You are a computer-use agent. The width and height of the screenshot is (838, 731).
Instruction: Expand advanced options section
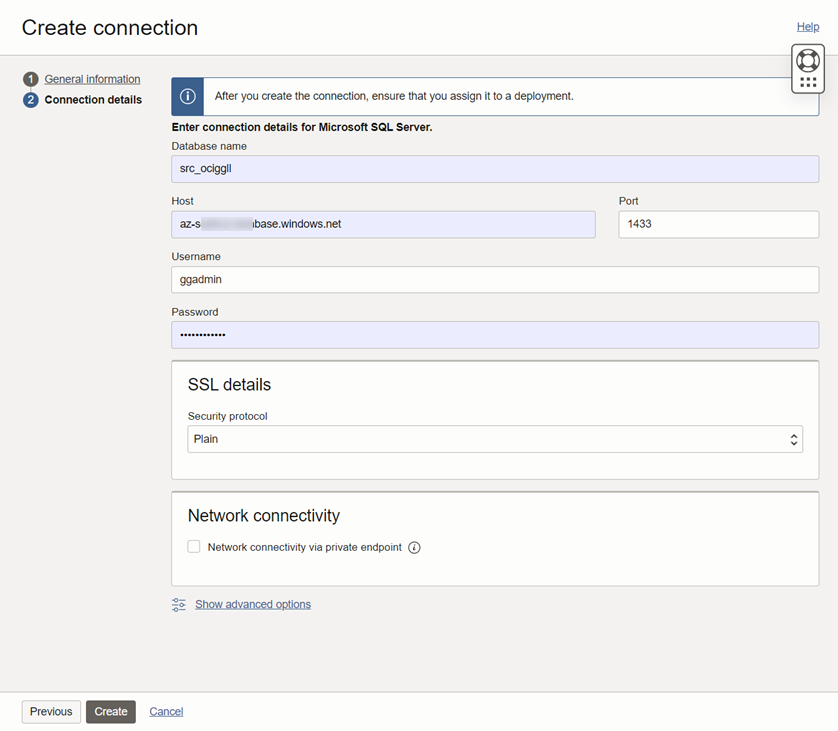(x=252, y=604)
